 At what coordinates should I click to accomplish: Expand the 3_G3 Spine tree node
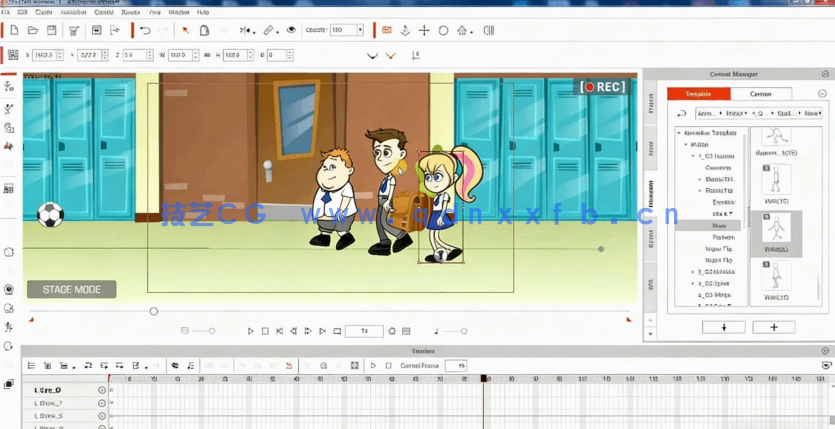[692, 284]
